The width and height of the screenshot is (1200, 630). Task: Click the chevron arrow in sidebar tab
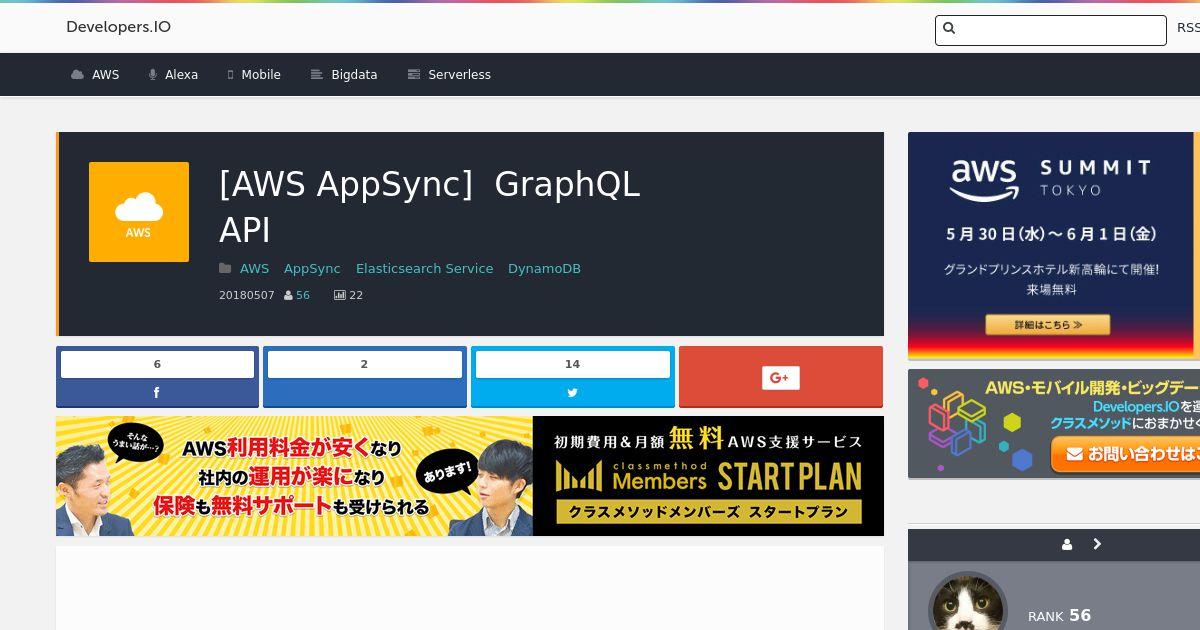pos(1097,545)
